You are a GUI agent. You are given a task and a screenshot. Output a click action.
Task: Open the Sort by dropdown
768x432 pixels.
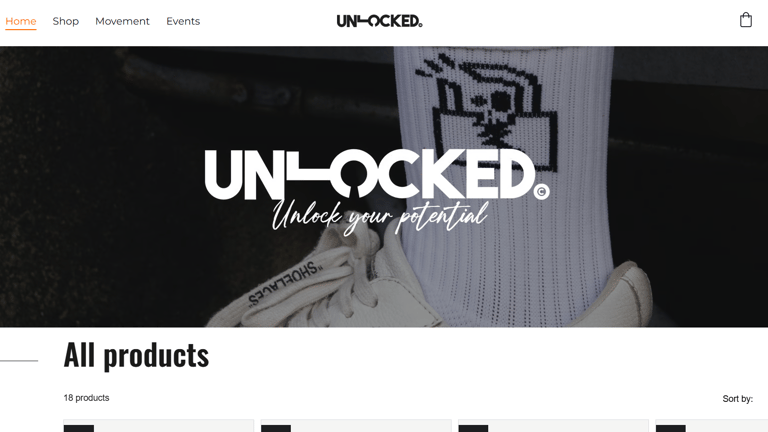pos(738,399)
